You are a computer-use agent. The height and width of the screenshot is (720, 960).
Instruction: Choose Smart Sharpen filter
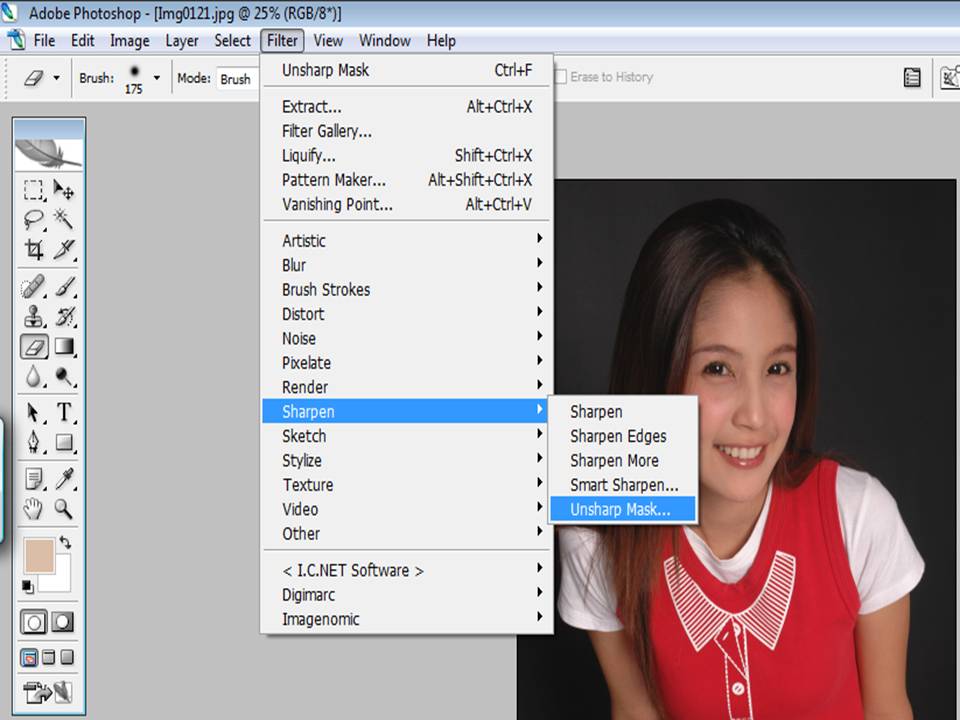623,484
